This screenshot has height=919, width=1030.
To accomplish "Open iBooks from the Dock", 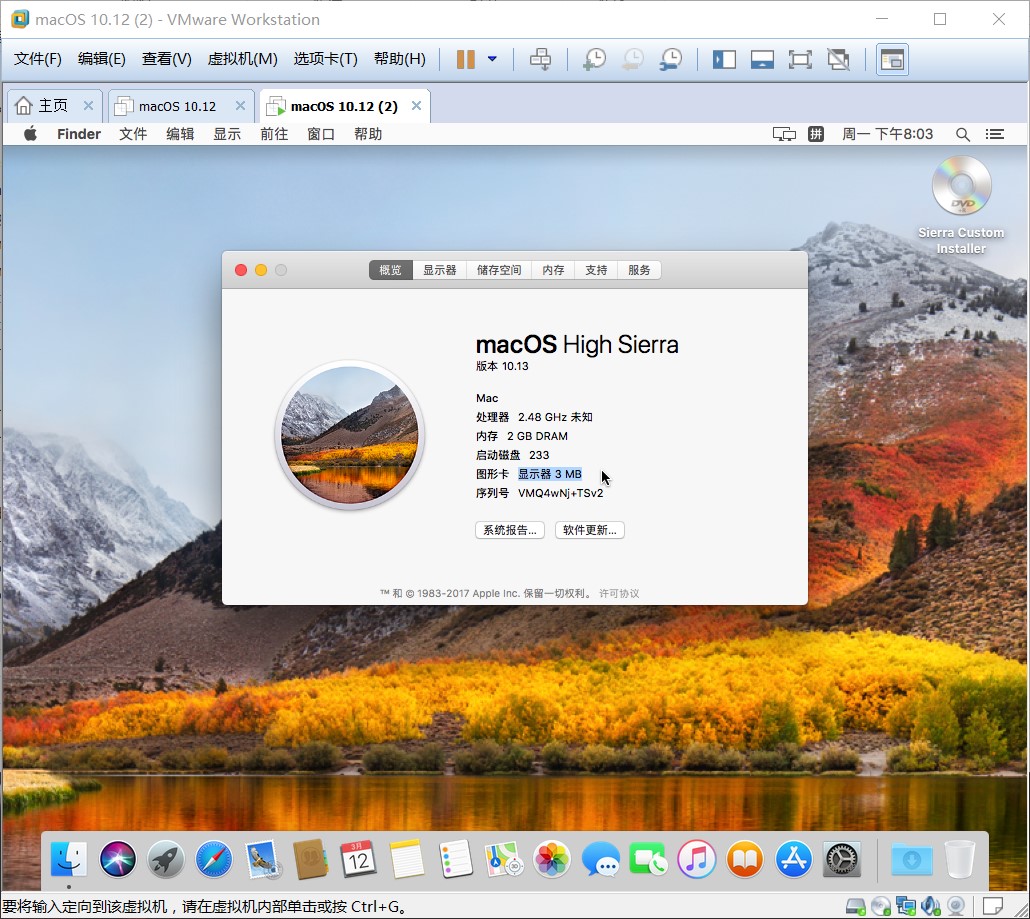I will (745, 859).
